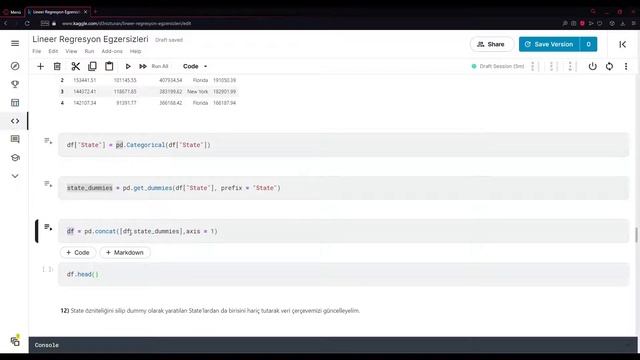This screenshot has width=640, height=360.
Task: Open the version count 0 button
Action: pos(588,44)
